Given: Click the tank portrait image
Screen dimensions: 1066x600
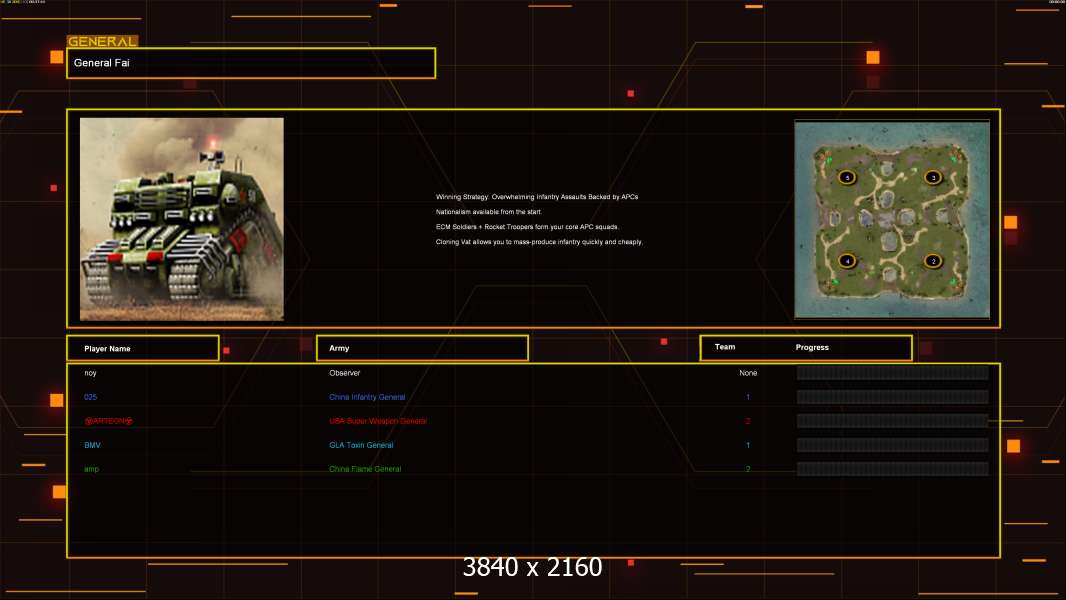Looking at the screenshot, I should pyautogui.click(x=182, y=219).
